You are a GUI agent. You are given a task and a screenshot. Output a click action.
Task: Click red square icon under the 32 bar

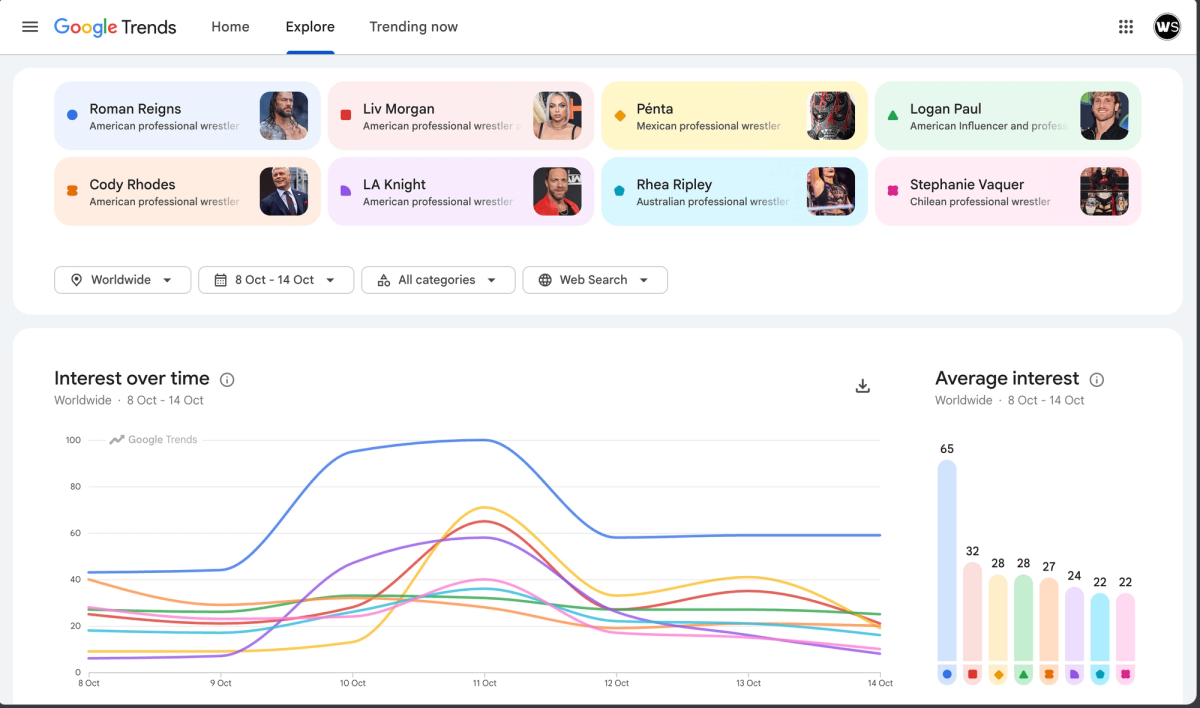click(x=972, y=675)
